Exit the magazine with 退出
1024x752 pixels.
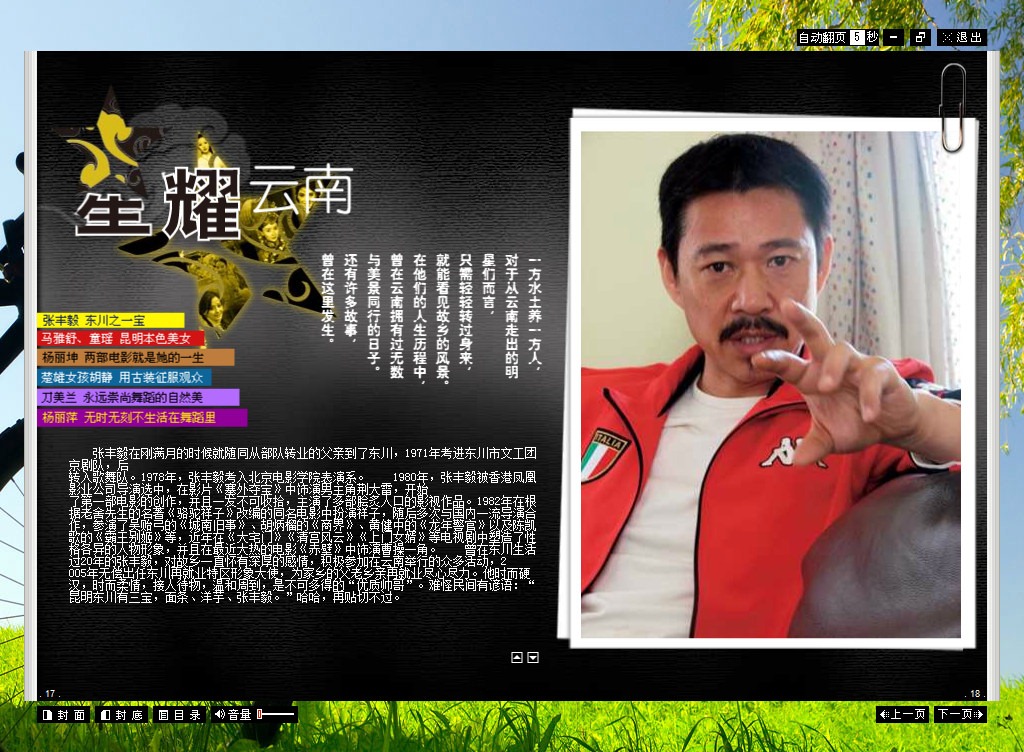tap(962, 37)
